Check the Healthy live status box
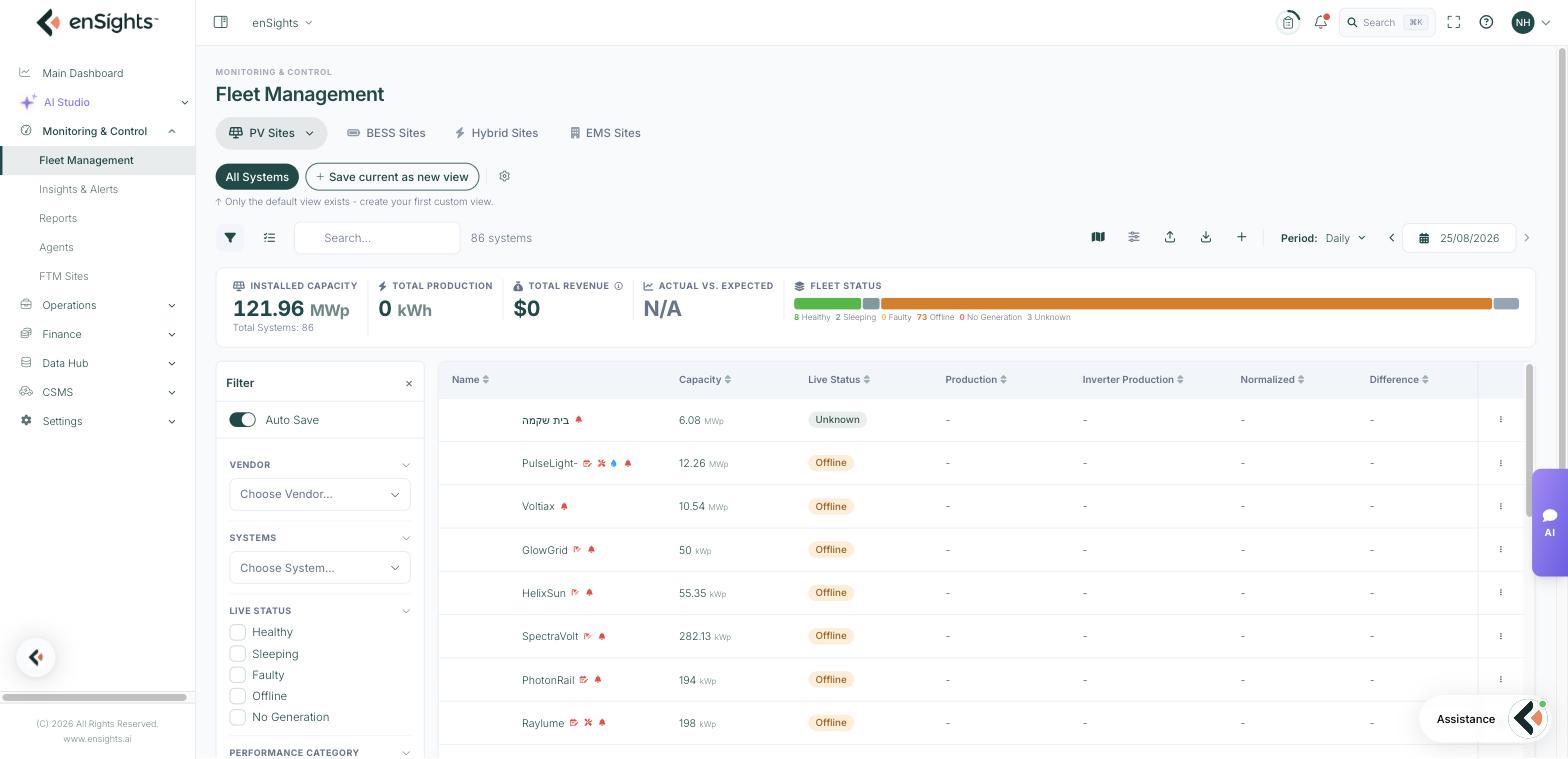 tap(238, 632)
